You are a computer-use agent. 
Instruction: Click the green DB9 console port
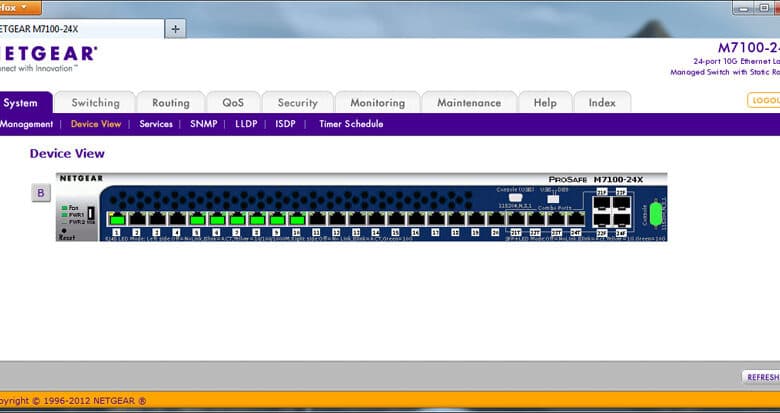pyautogui.click(x=656, y=214)
